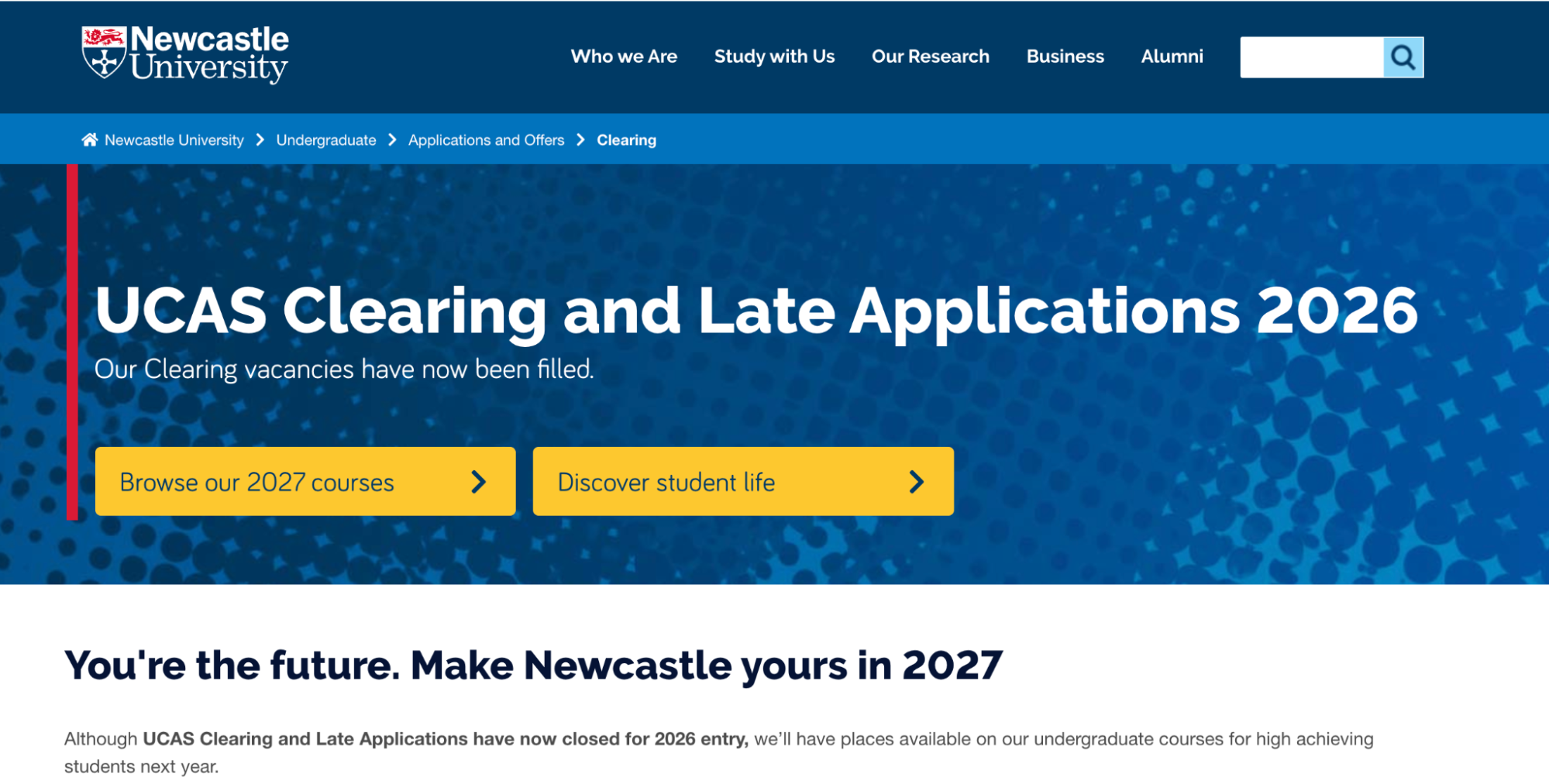Go to Undergraduate breadcrumb link
The image size is (1549, 784).
[326, 140]
